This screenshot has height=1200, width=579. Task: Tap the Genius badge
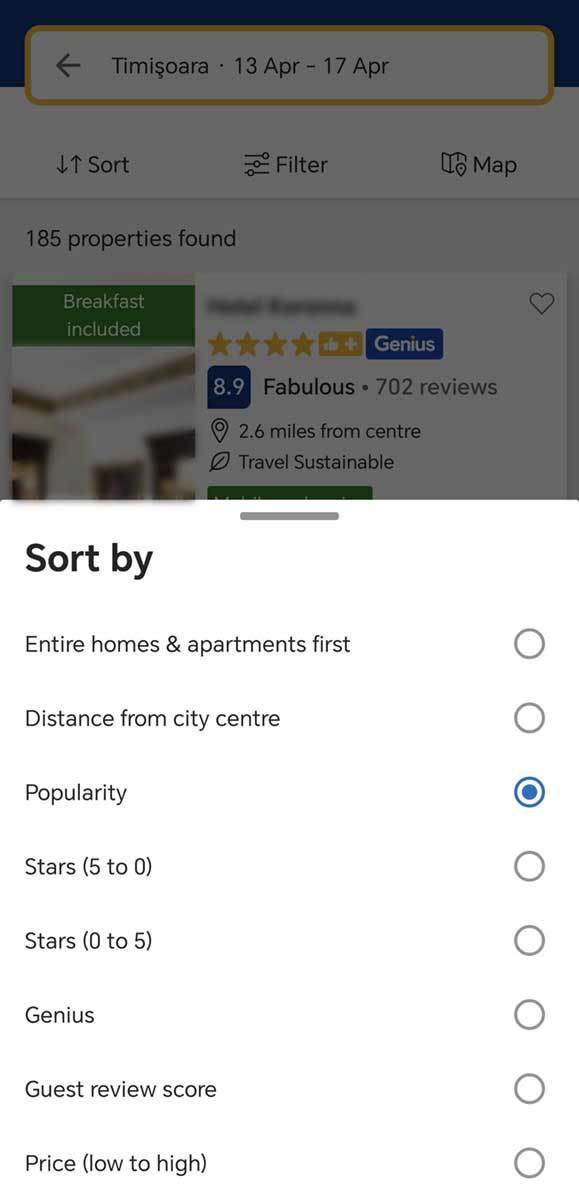pyautogui.click(x=405, y=343)
